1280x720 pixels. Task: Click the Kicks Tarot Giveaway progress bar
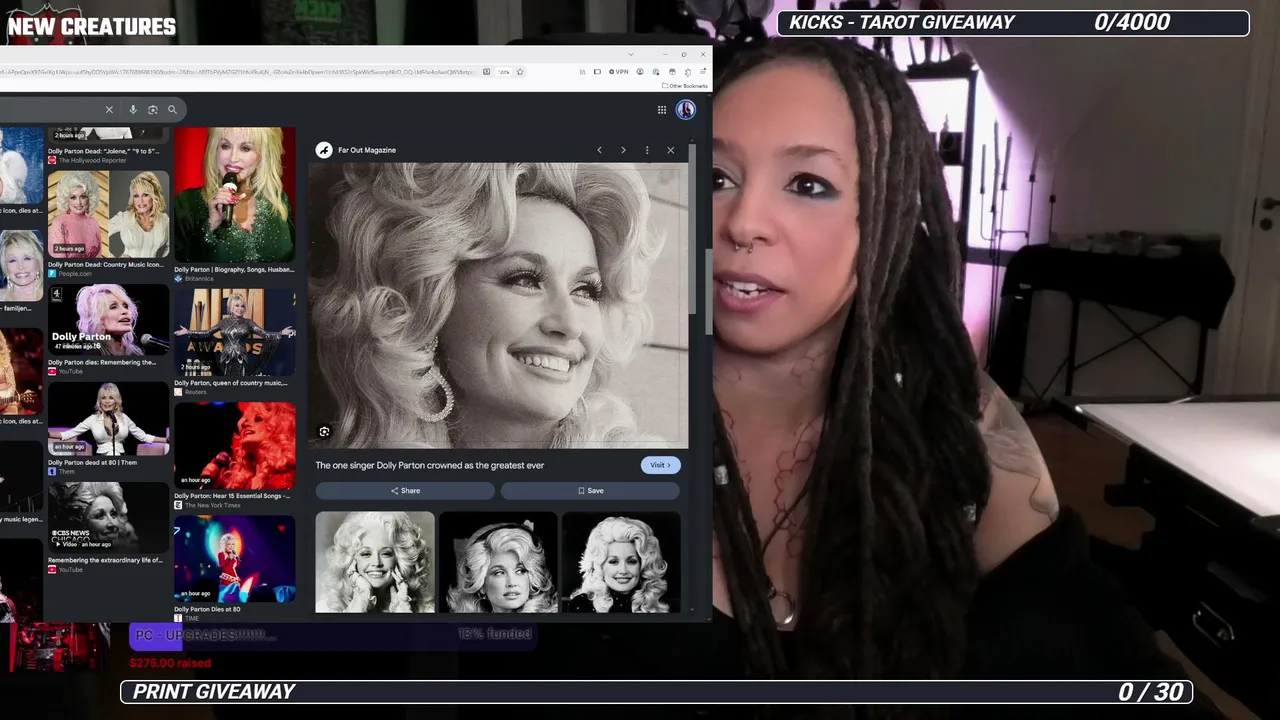1013,23
